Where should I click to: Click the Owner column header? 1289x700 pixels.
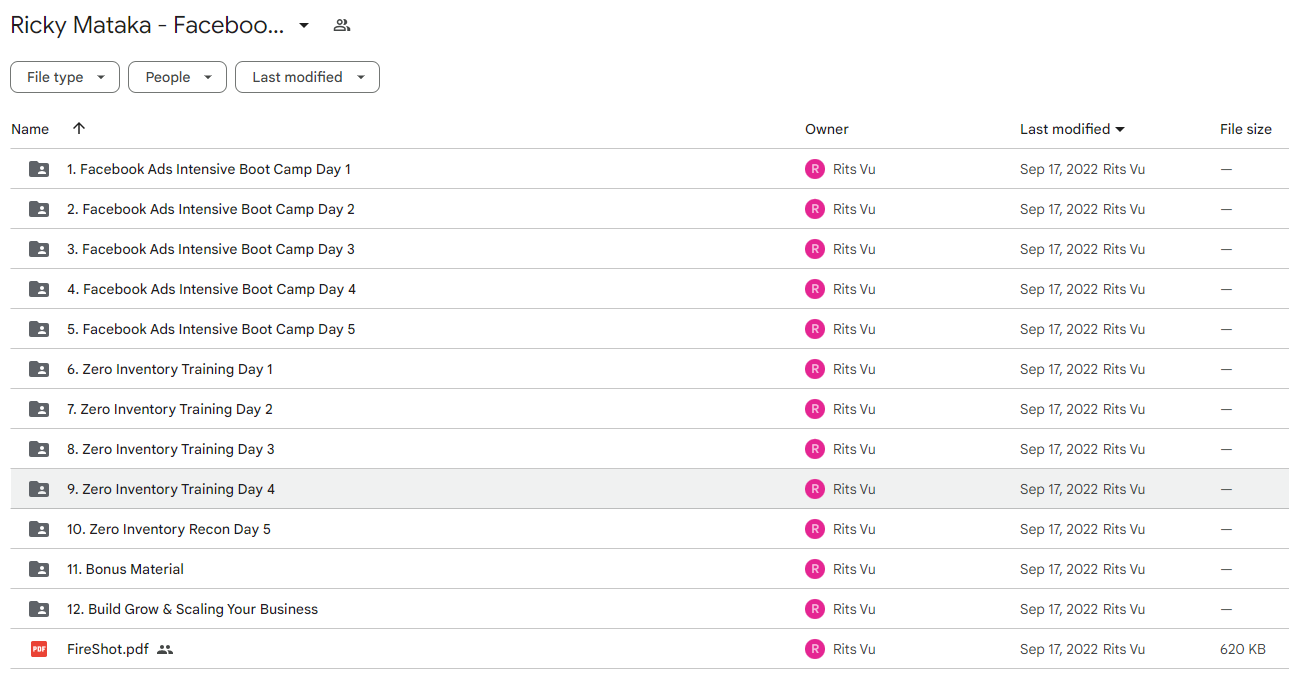pyautogui.click(x=827, y=129)
